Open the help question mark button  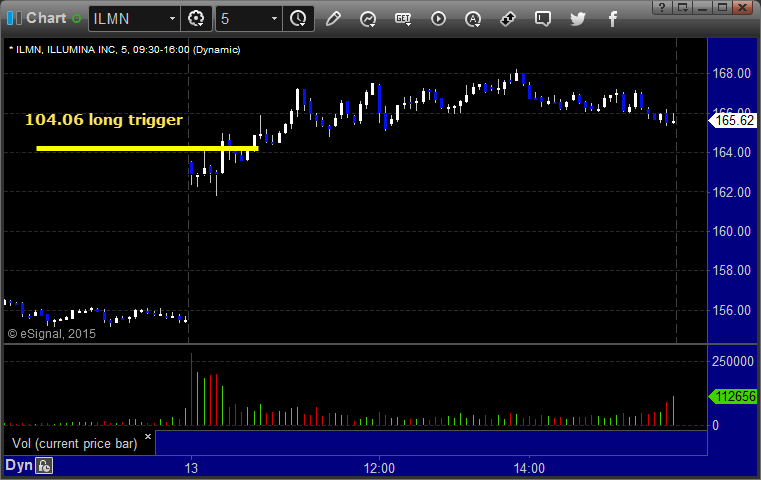click(662, 7)
